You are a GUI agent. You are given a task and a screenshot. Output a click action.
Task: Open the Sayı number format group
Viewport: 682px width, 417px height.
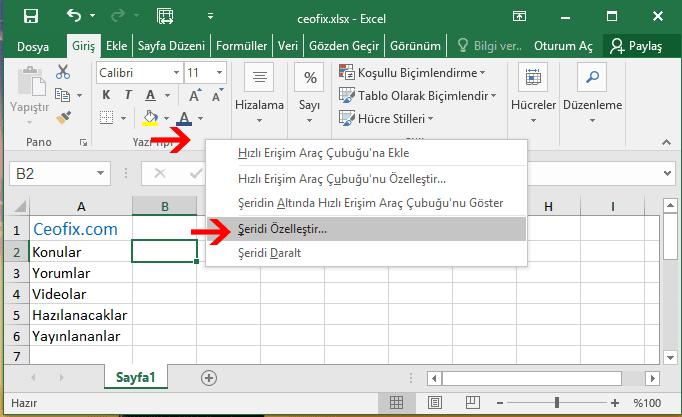309,94
